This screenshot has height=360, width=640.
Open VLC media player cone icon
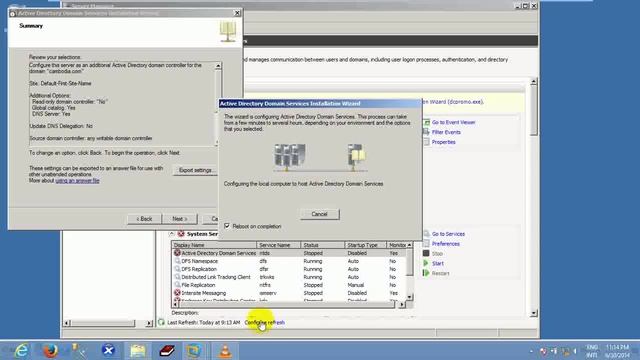pyautogui.click(x=225, y=351)
